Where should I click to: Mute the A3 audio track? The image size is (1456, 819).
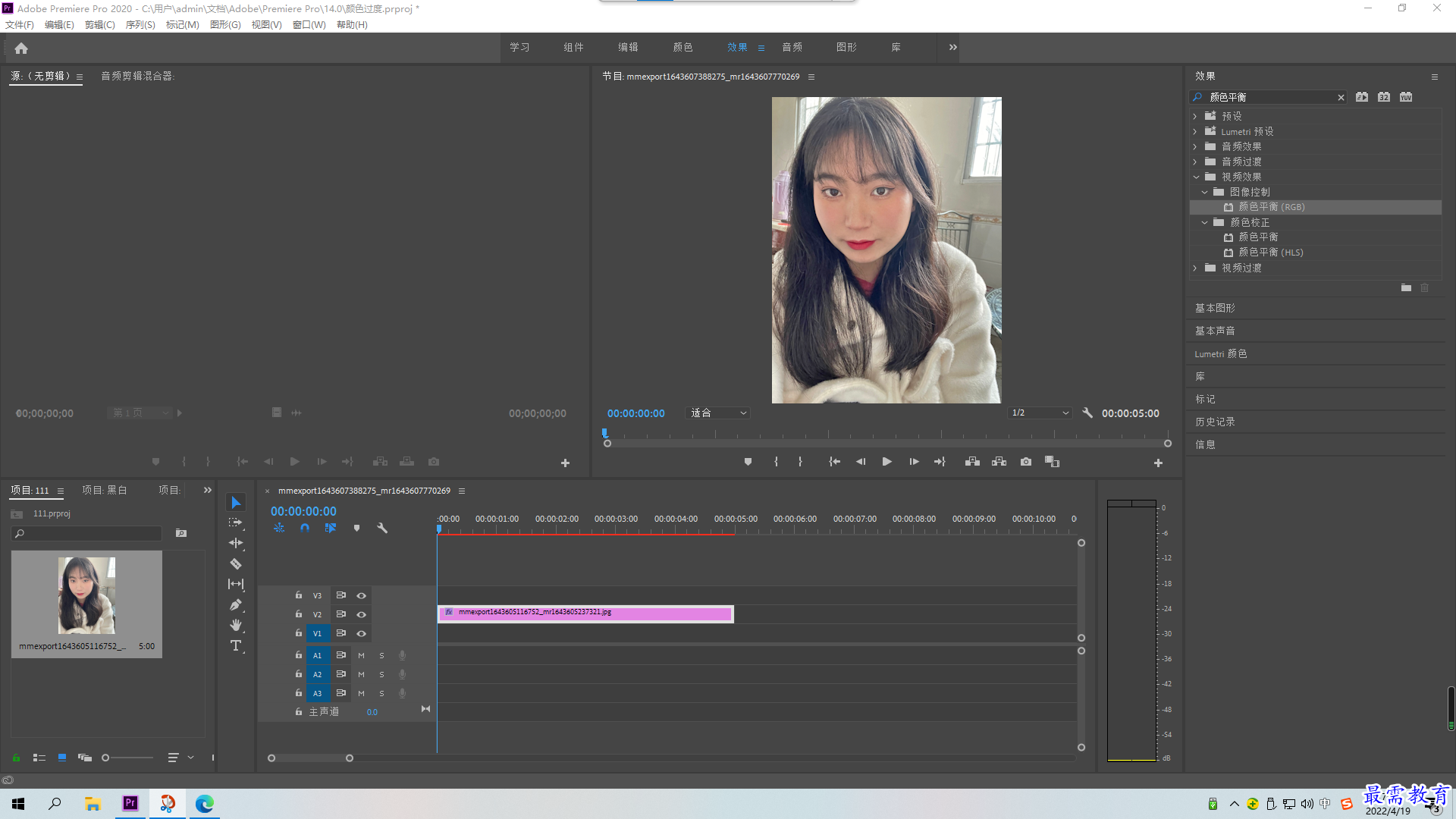coord(361,693)
